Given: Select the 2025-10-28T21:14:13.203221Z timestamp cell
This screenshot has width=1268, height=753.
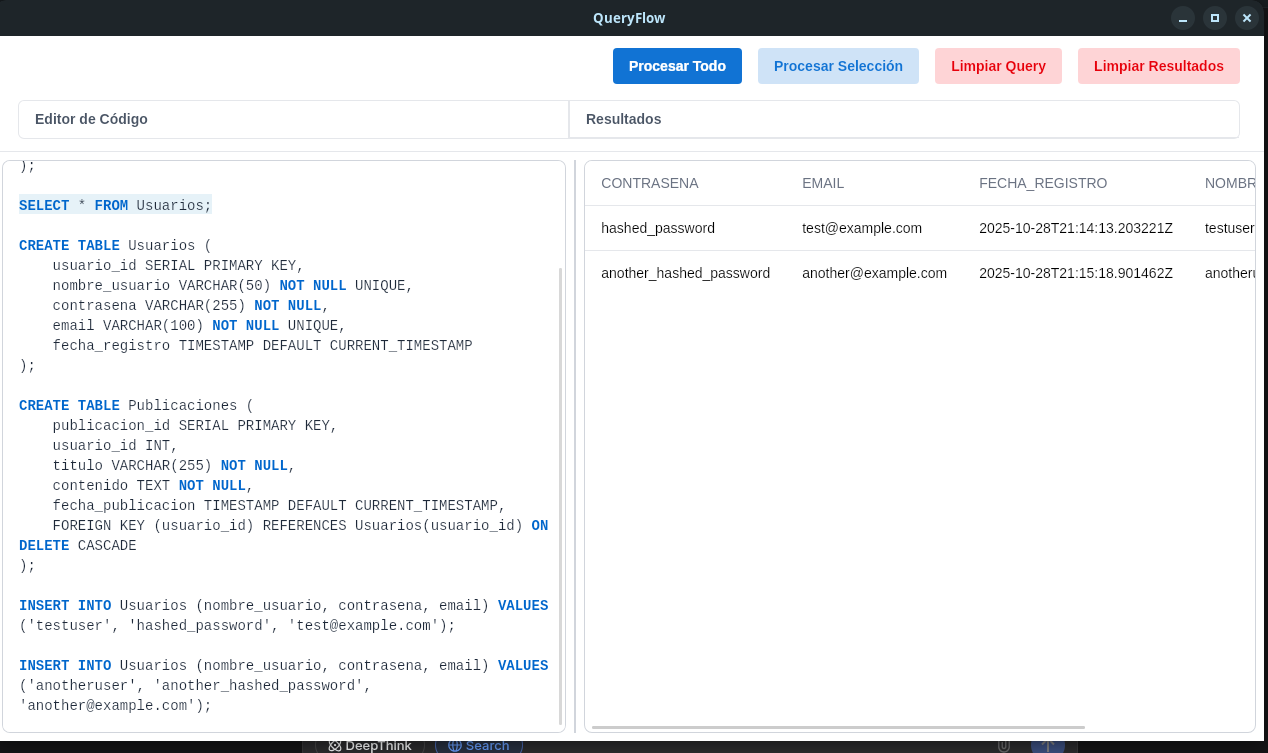Looking at the screenshot, I should (x=1076, y=228).
